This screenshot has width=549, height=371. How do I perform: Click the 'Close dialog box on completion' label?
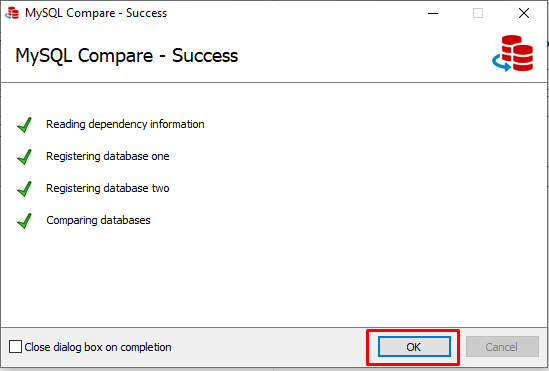click(x=98, y=347)
